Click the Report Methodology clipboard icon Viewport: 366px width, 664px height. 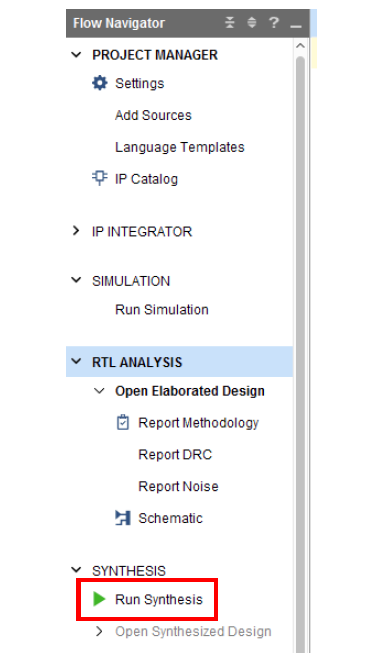tap(123, 422)
